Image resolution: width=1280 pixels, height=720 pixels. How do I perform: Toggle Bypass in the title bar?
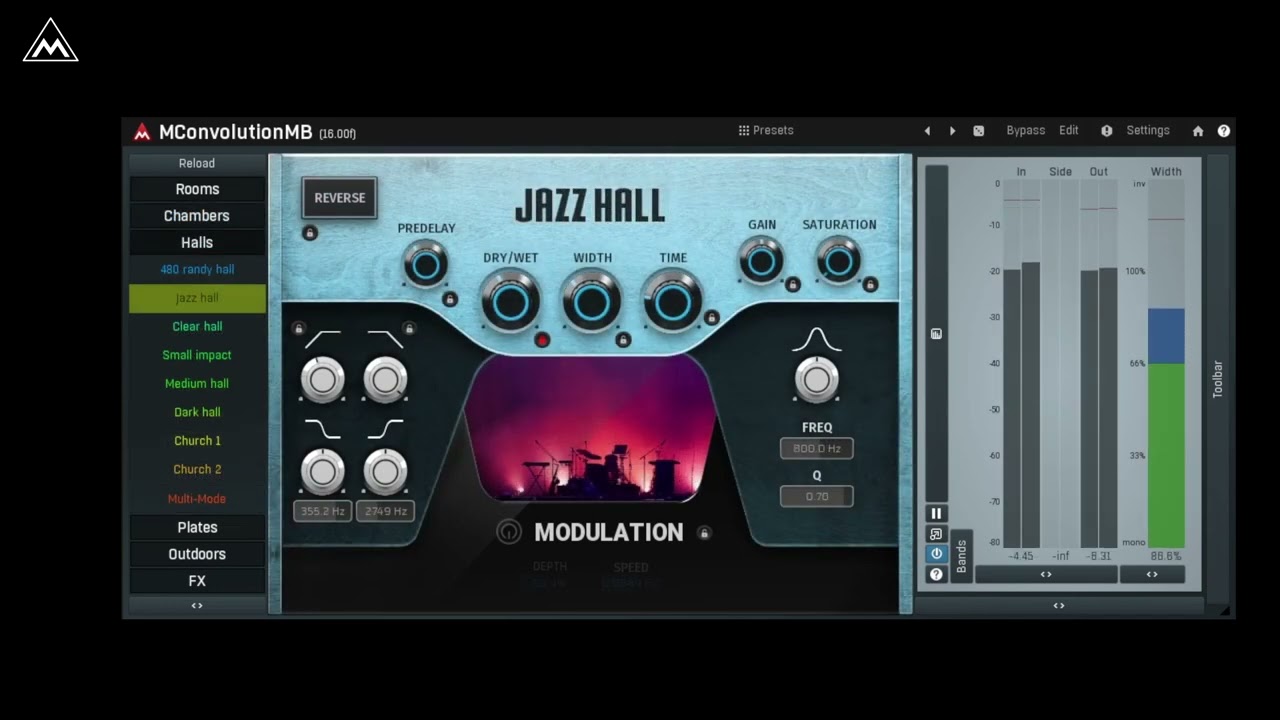point(1025,131)
